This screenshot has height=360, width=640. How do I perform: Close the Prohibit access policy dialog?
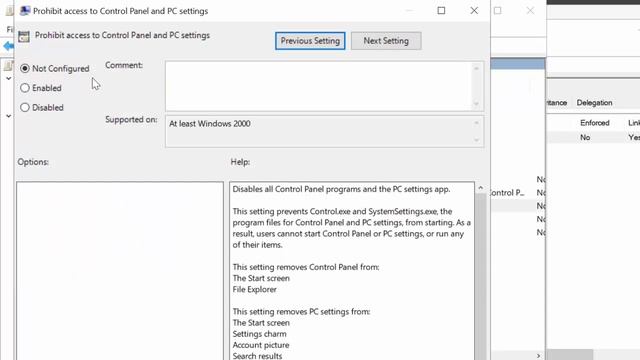pos(474,11)
